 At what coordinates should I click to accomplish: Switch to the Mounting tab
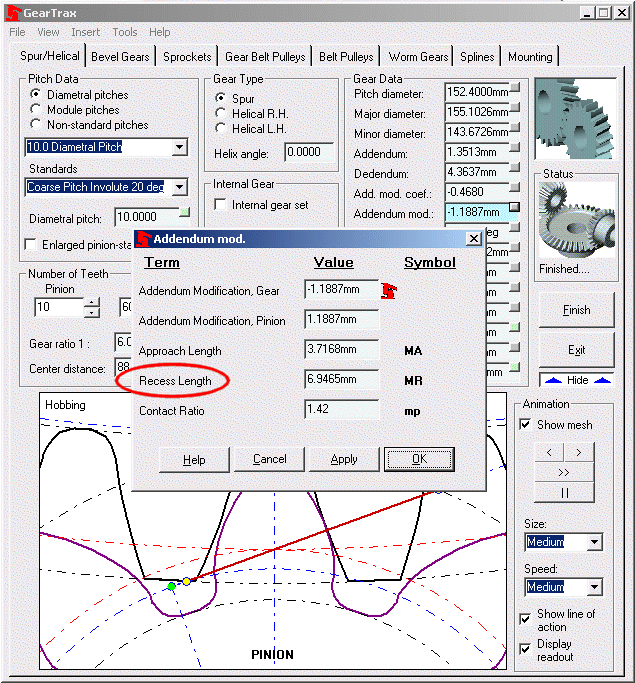(530, 57)
